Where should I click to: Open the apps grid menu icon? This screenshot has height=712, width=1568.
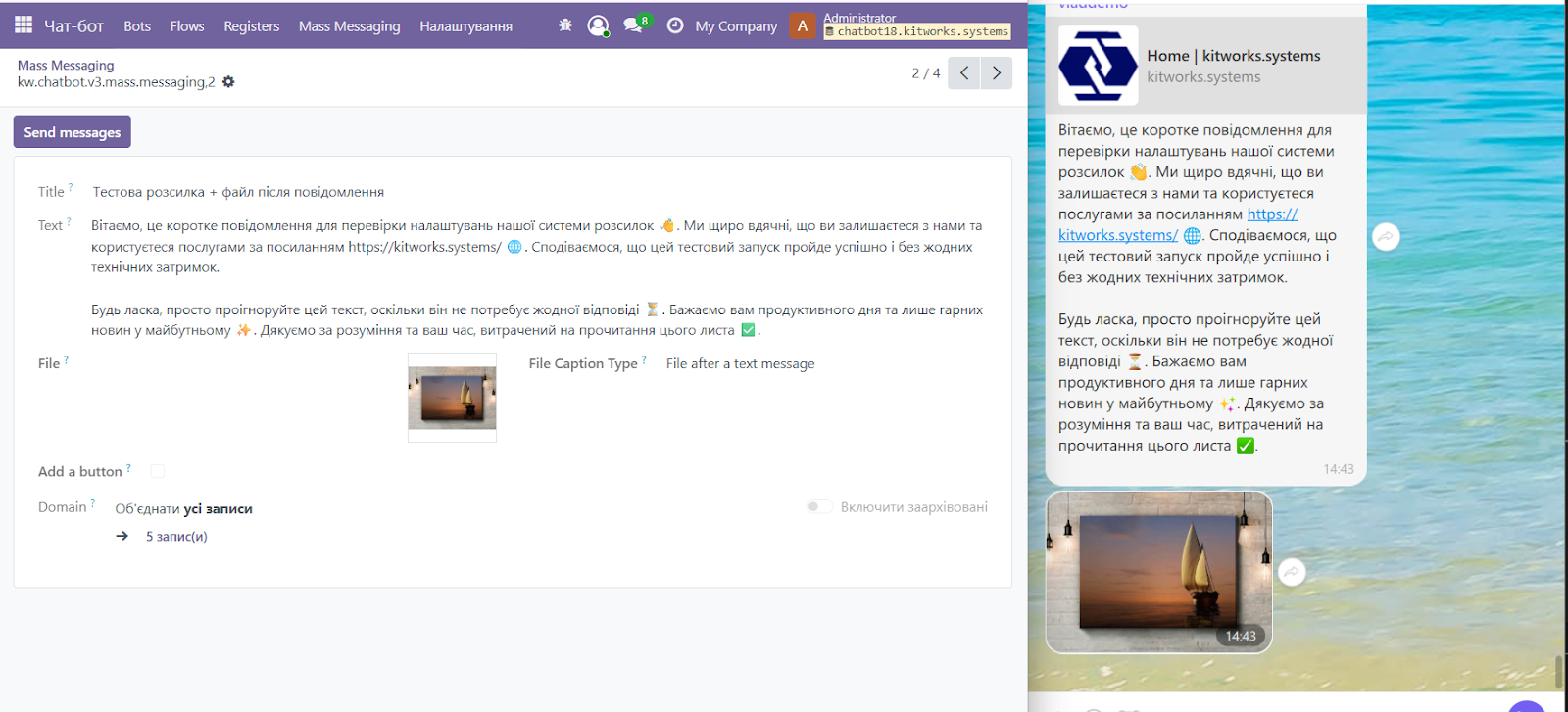pos(24,24)
